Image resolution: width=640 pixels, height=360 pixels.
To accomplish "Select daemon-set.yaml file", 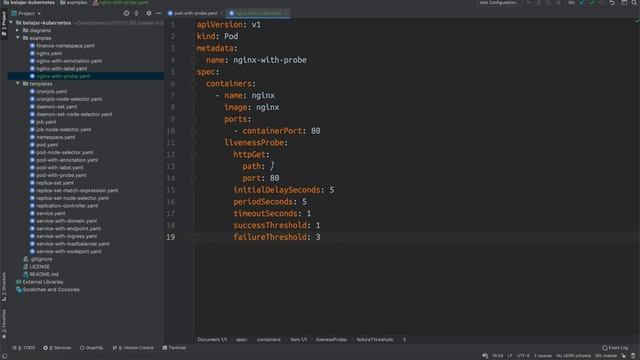I will (x=56, y=107).
